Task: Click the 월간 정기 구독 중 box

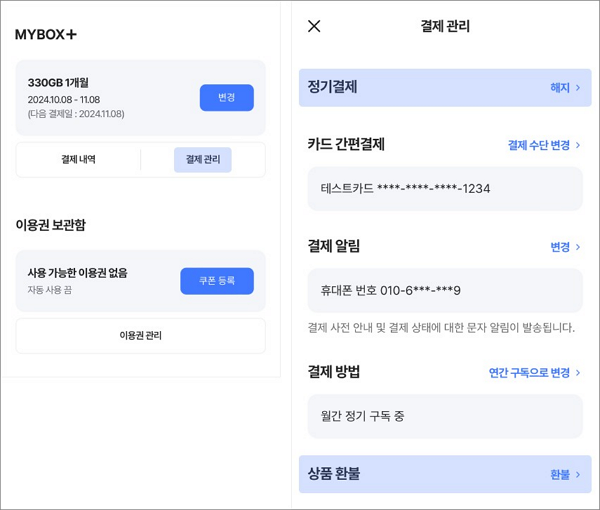Action: [445, 416]
